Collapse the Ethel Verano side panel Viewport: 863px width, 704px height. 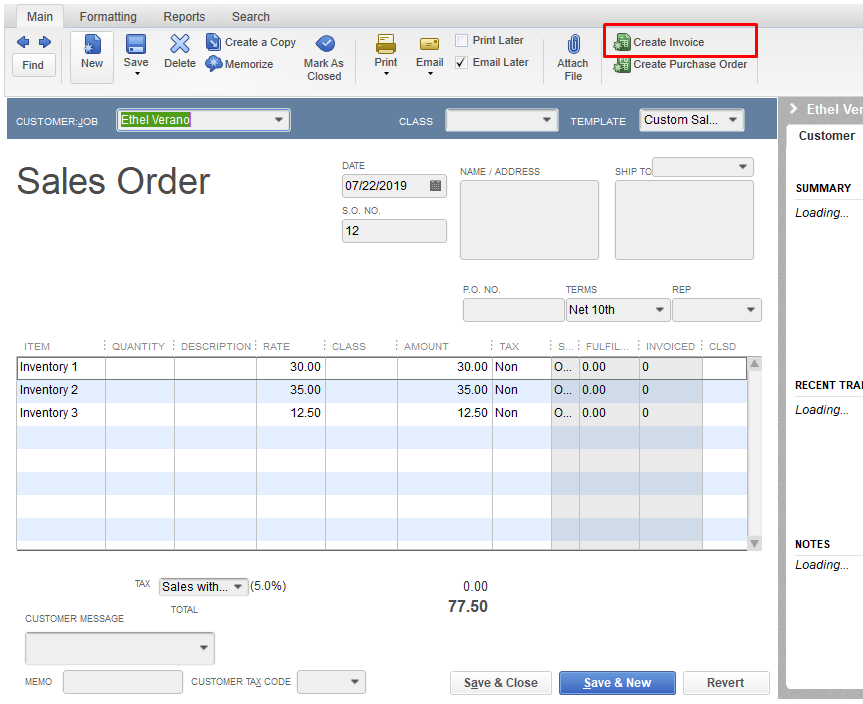pos(793,108)
